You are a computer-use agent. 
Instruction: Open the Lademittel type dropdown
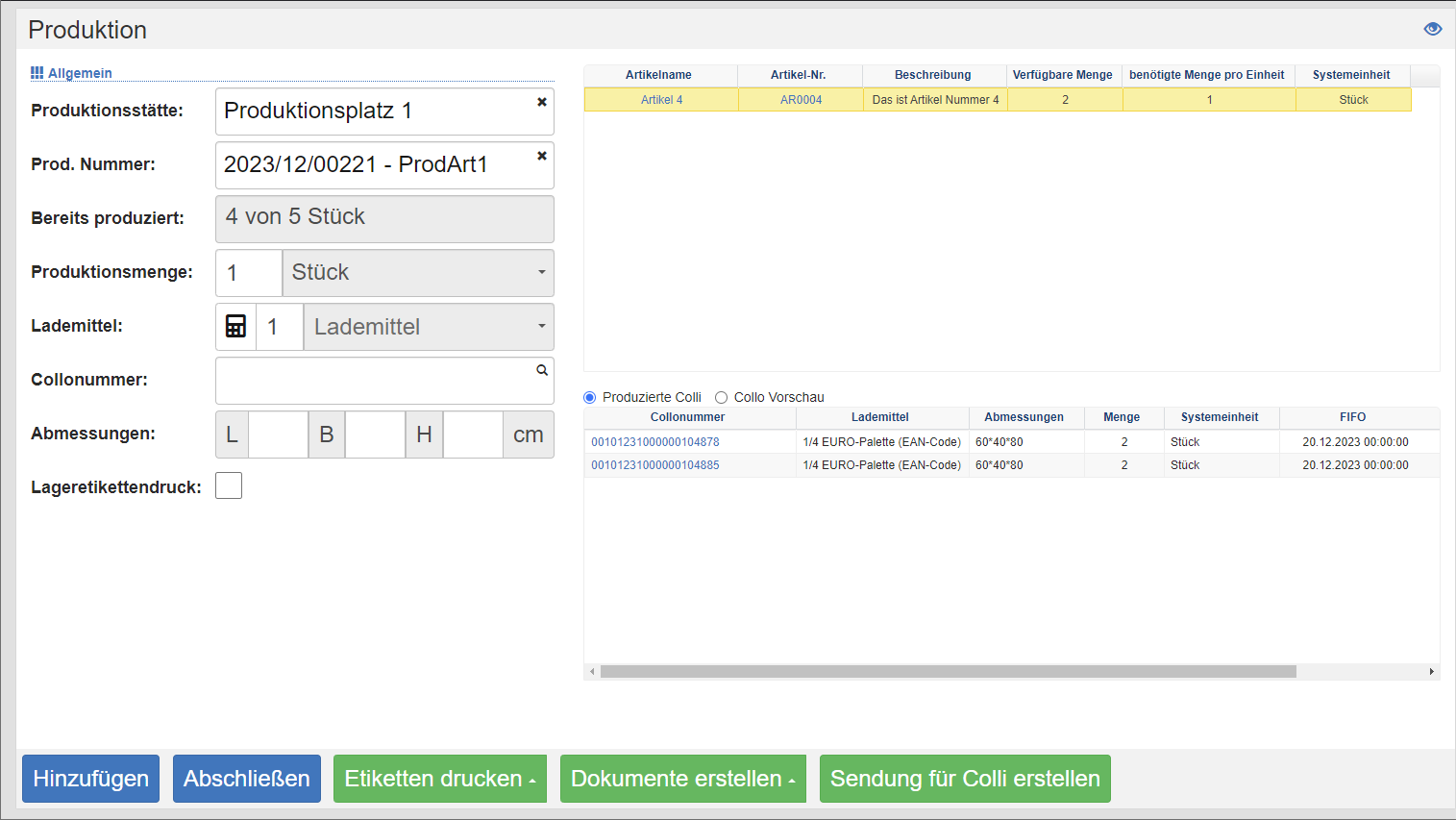pos(429,327)
